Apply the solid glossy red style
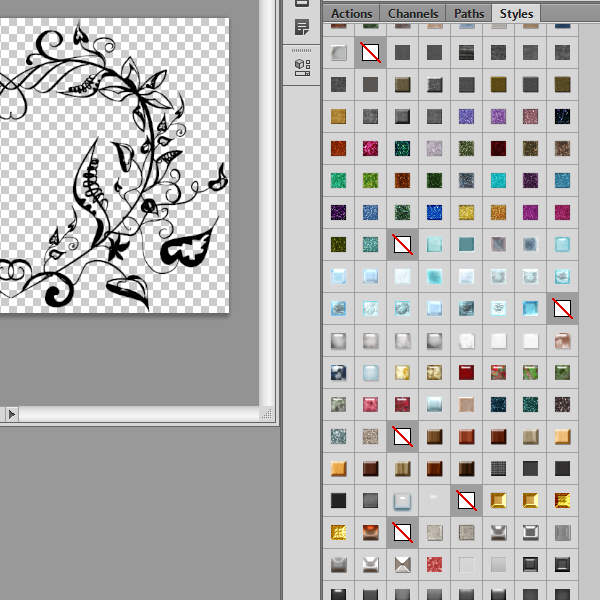This screenshot has height=600, width=600. click(466, 372)
